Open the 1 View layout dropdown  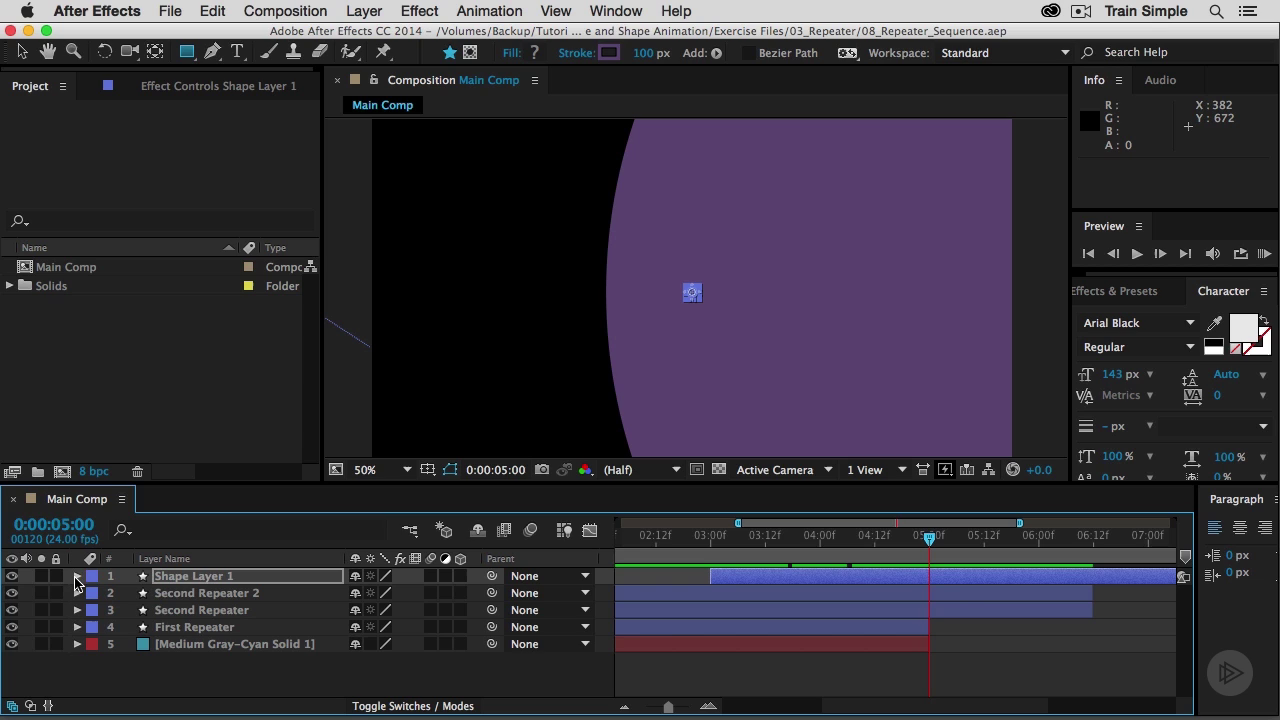click(x=876, y=470)
